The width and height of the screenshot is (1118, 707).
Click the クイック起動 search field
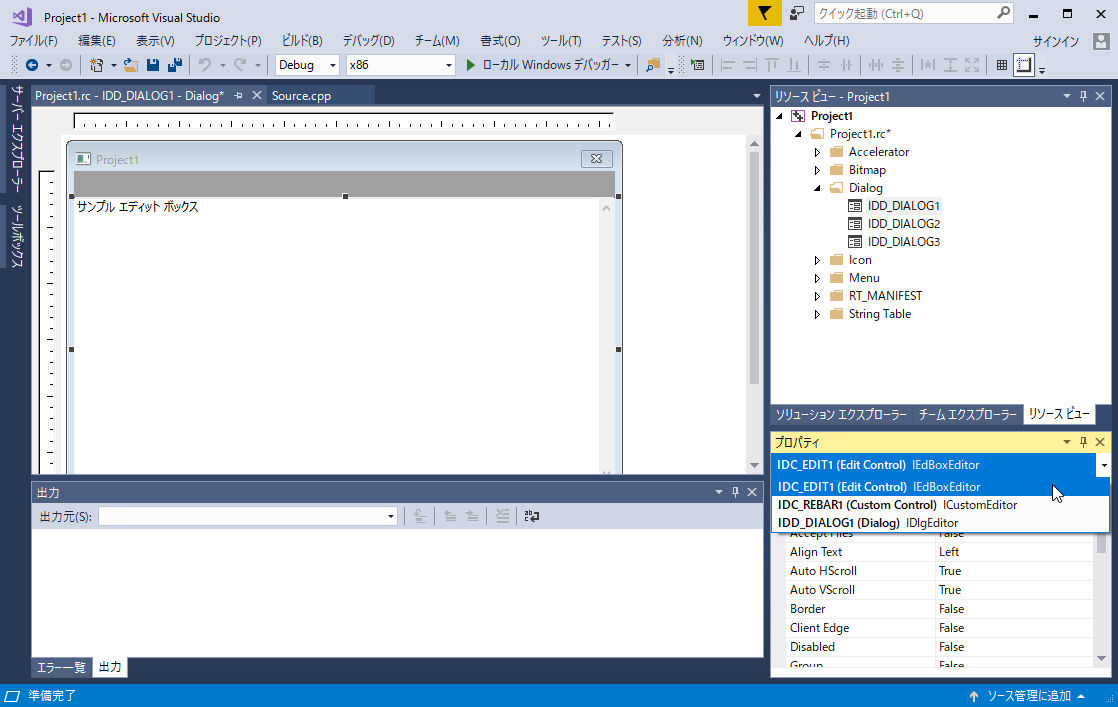906,13
